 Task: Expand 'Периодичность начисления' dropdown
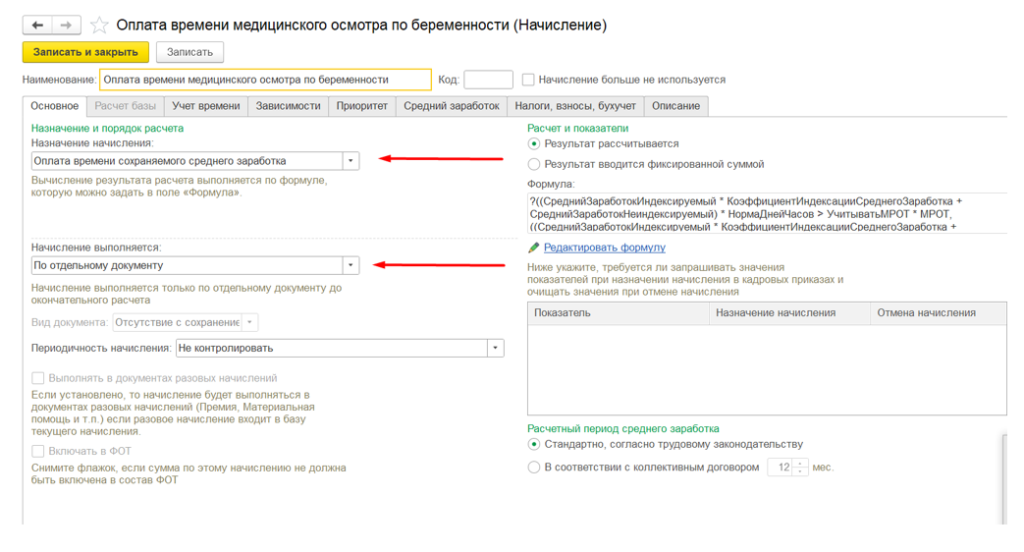click(495, 348)
